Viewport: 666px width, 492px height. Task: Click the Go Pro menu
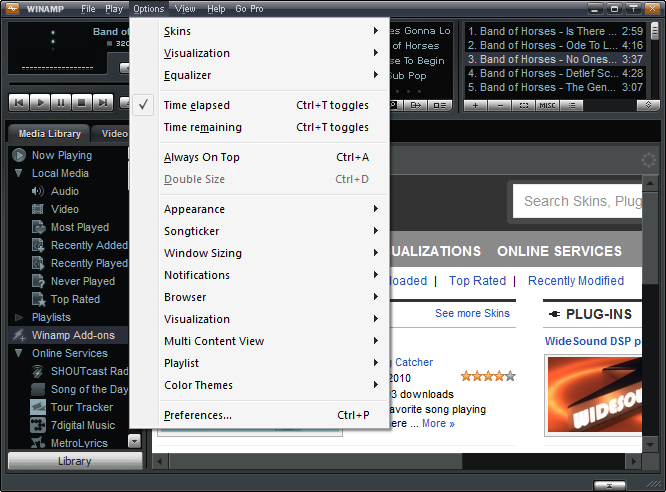coord(249,8)
